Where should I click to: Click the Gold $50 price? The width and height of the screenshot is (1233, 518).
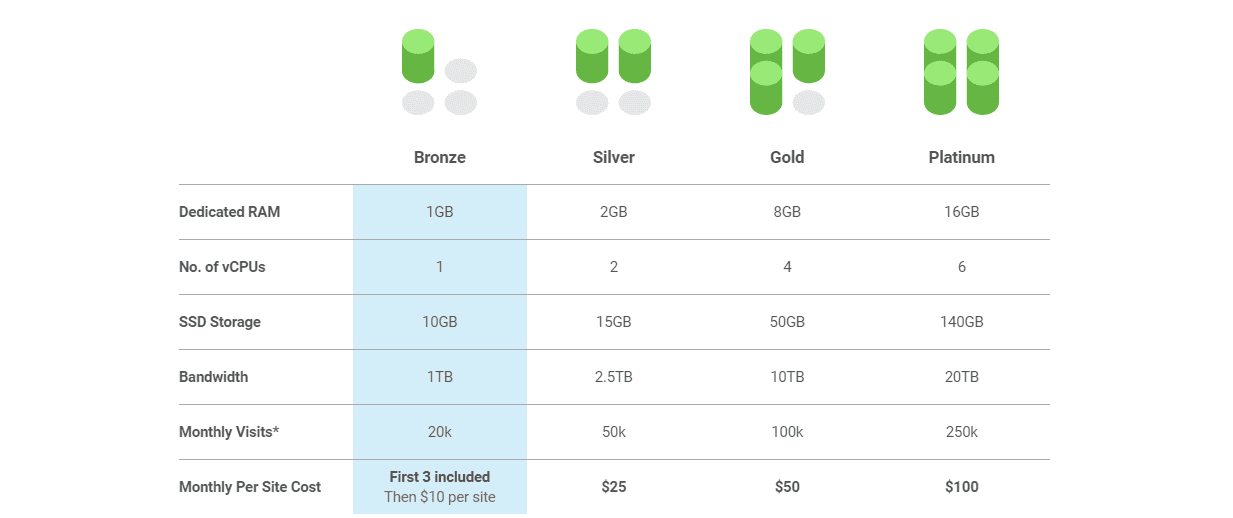tap(787, 487)
